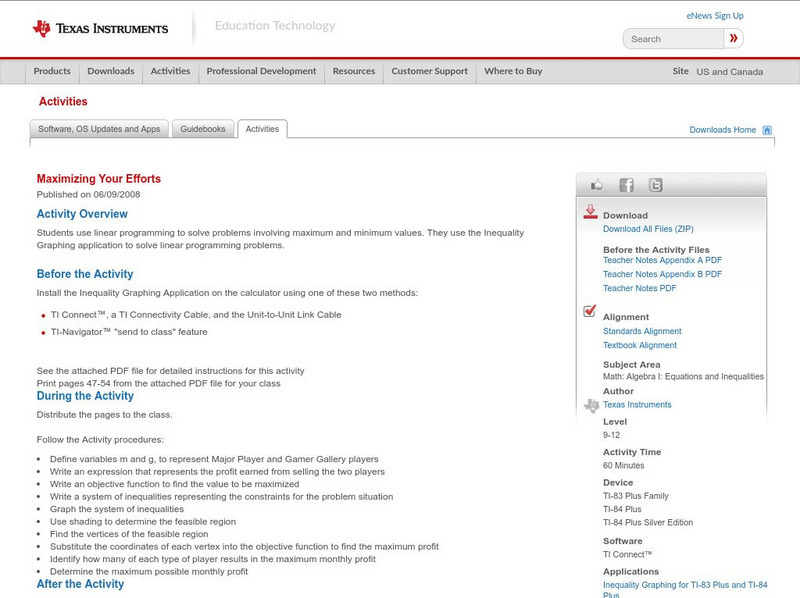Switch to Software, OS Updates and Apps tab

point(99,129)
